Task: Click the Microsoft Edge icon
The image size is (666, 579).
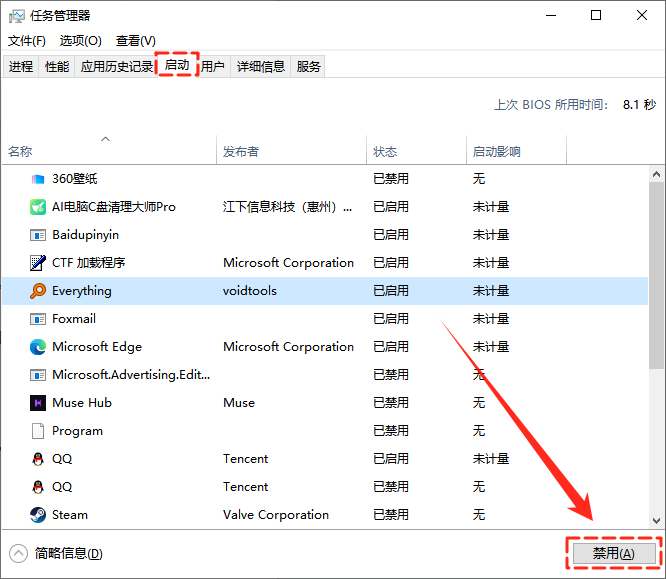Action: (x=38, y=347)
